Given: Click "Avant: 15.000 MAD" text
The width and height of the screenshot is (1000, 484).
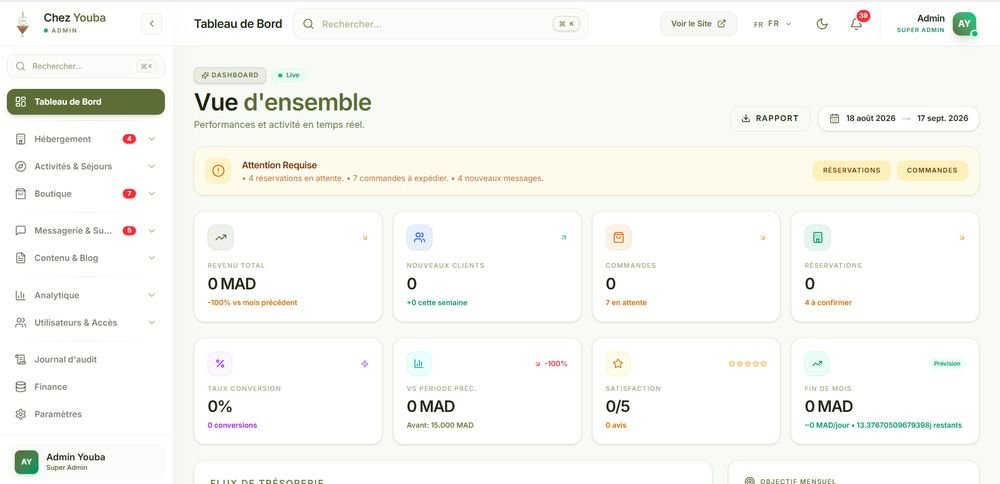Looking at the screenshot, I should 440,425.
